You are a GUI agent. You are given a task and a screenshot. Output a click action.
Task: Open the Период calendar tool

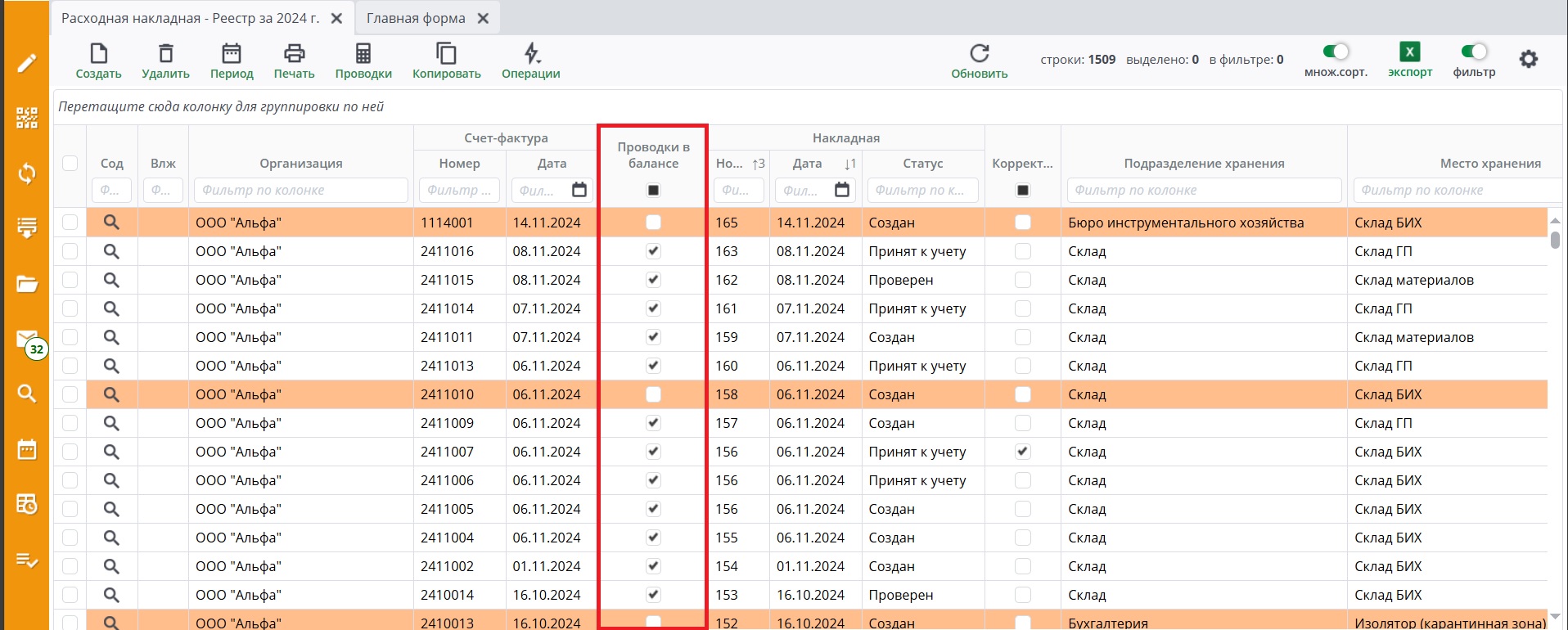point(232,55)
